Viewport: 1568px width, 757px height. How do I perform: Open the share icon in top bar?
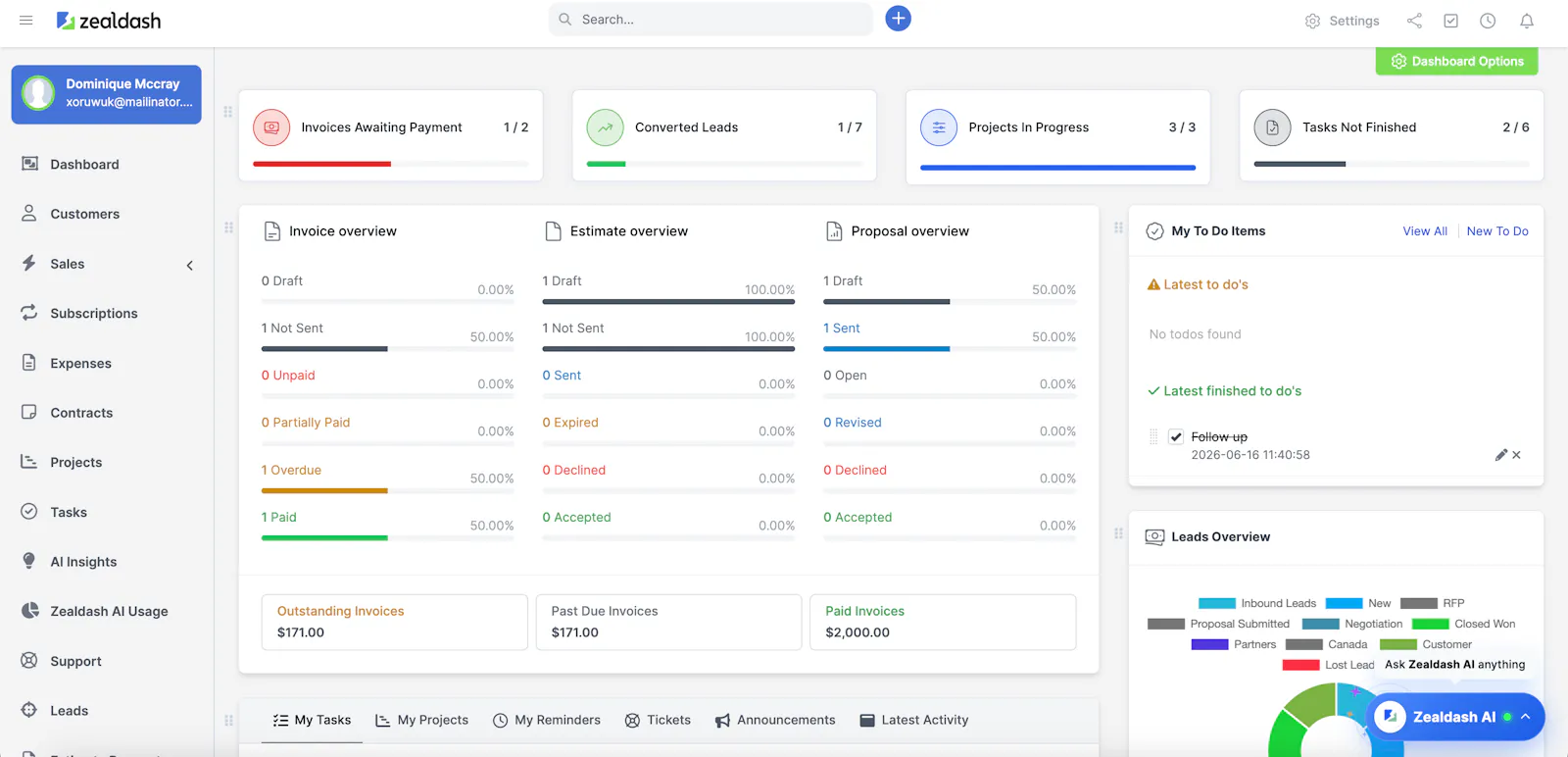(x=1414, y=21)
